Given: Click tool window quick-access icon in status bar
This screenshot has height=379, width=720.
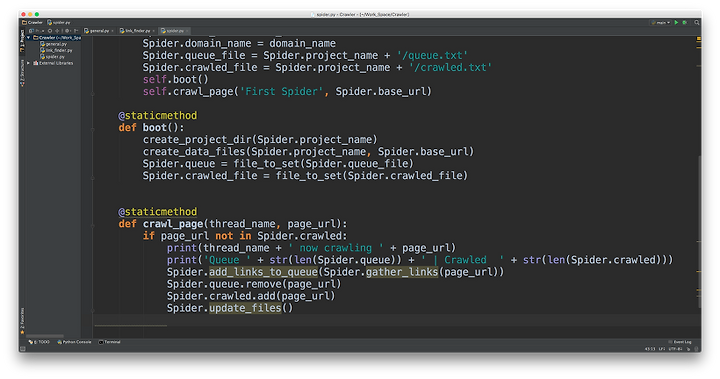Looking at the screenshot, I should [22, 349].
